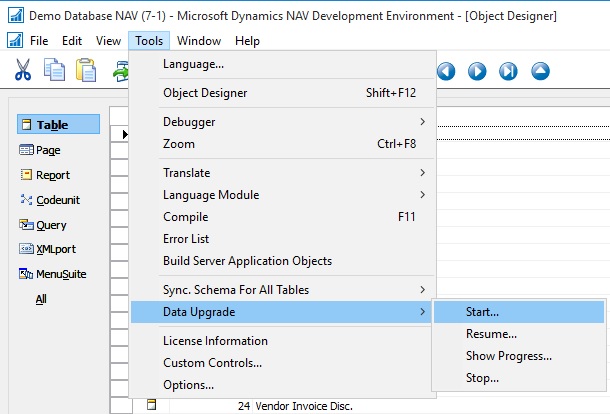This screenshot has height=414, width=610.
Task: Click the Previous record arrow icon
Action: click(x=446, y=71)
